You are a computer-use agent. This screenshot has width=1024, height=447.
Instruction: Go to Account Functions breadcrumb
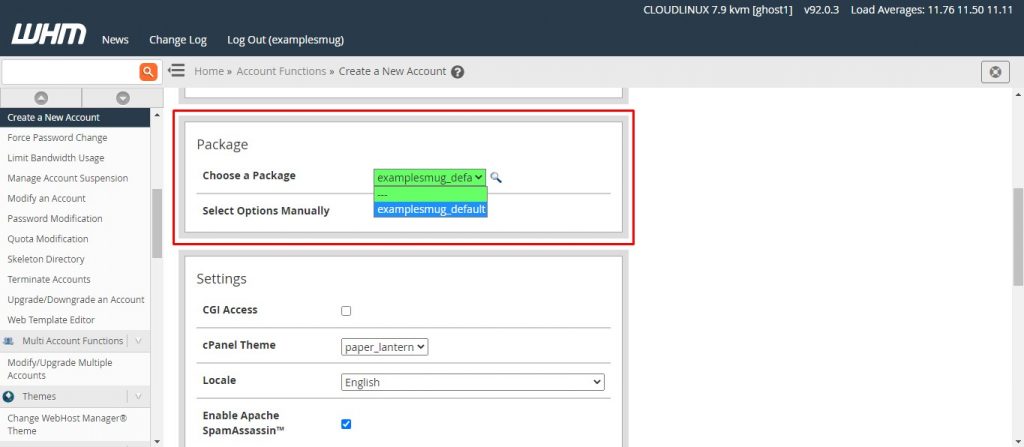tap(281, 71)
